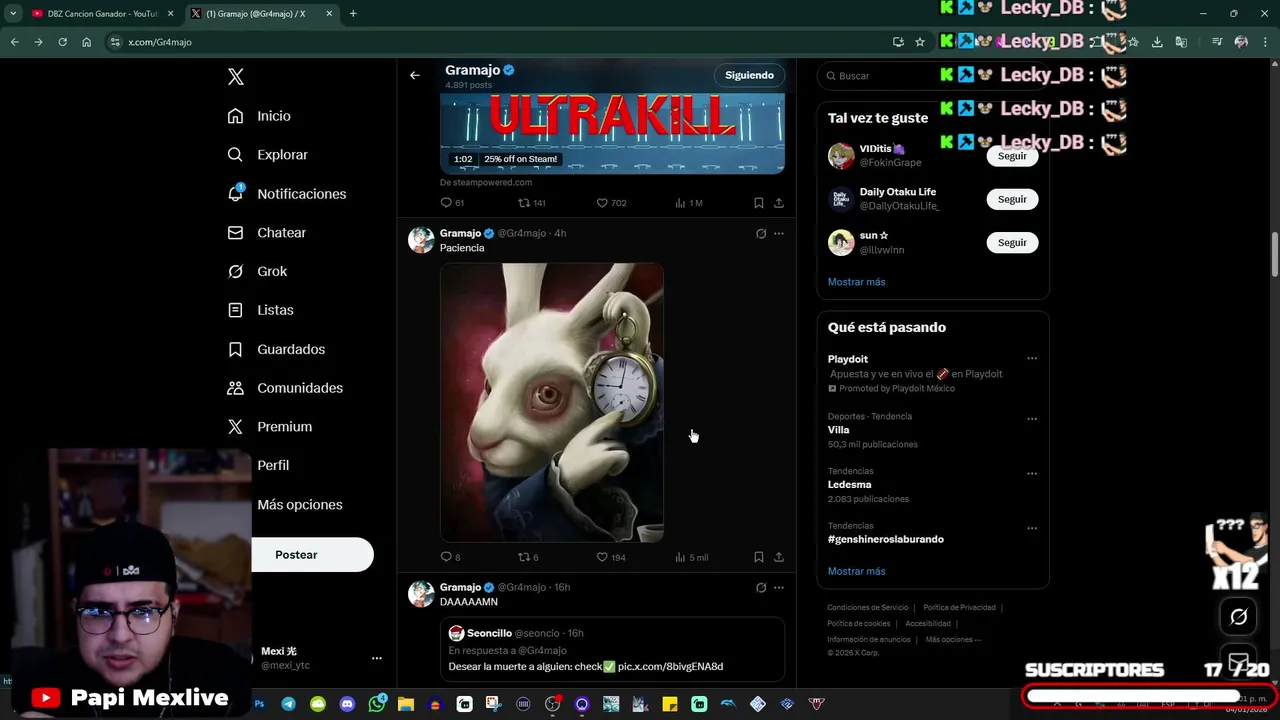Screen dimensions: 1280x720
Task: Open Guardados bookmarks
Action: tap(276, 349)
